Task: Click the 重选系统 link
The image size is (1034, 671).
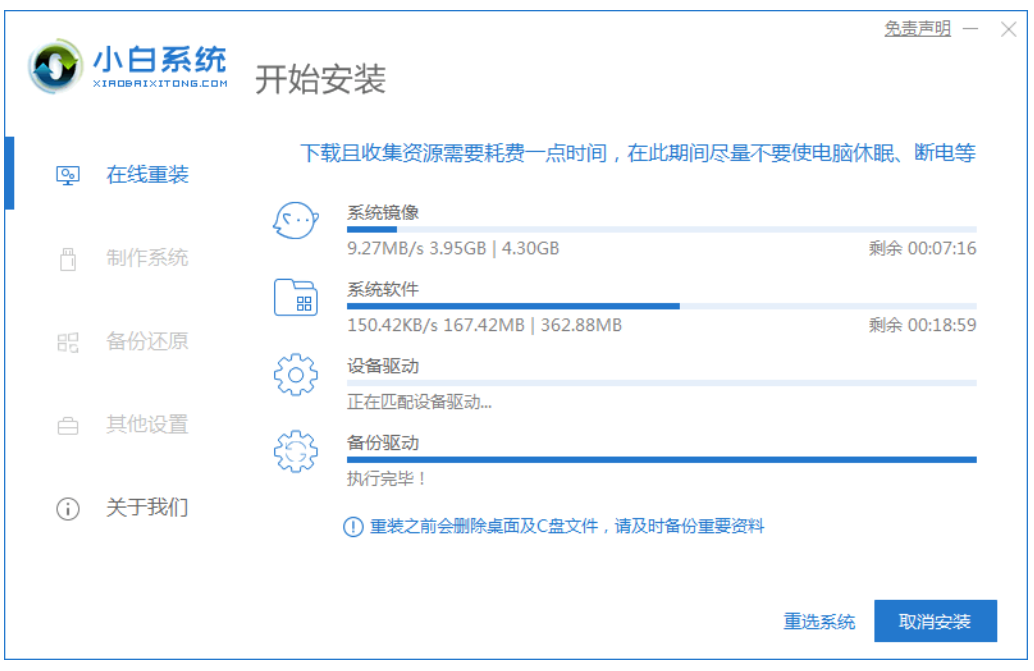Action: point(819,622)
